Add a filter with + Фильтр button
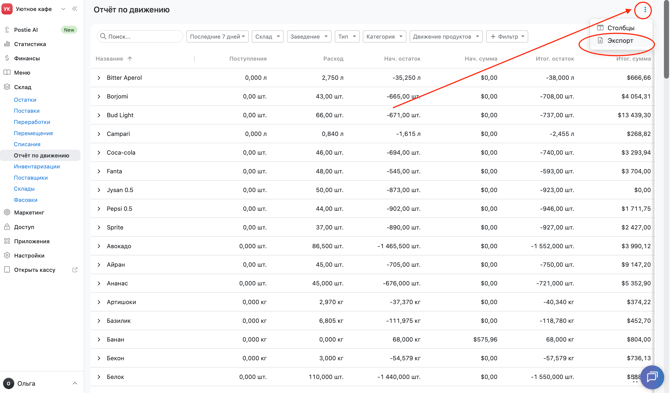This screenshot has height=393, width=670. pyautogui.click(x=507, y=36)
